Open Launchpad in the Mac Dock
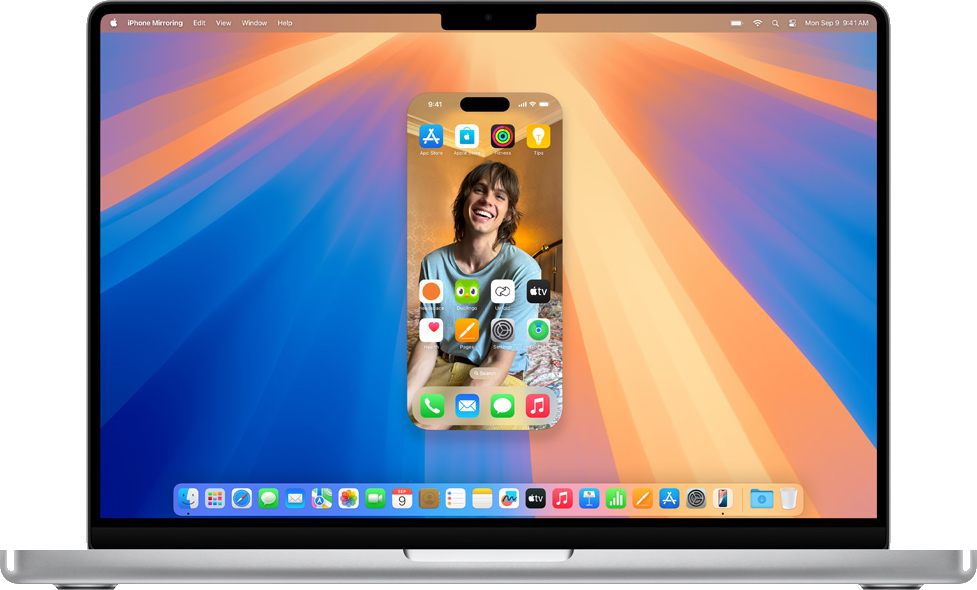 [x=215, y=498]
